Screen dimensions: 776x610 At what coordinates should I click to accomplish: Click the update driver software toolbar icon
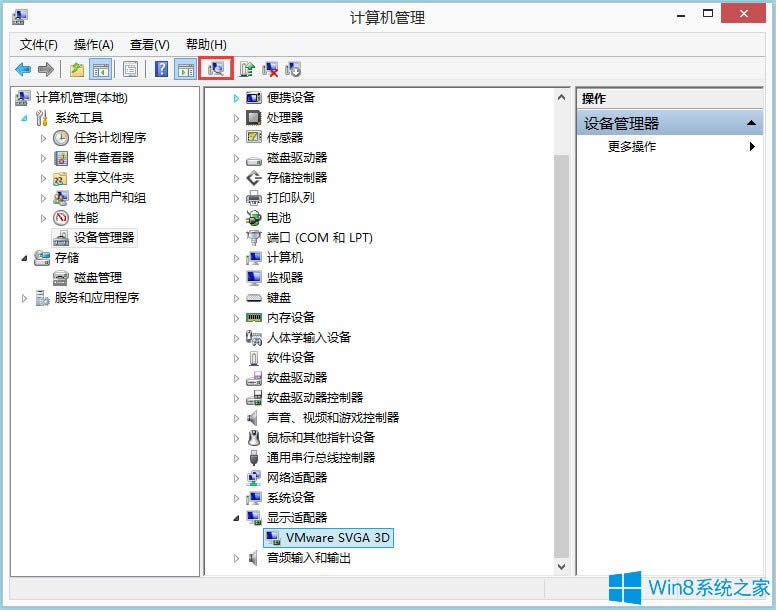pyautogui.click(x=246, y=69)
